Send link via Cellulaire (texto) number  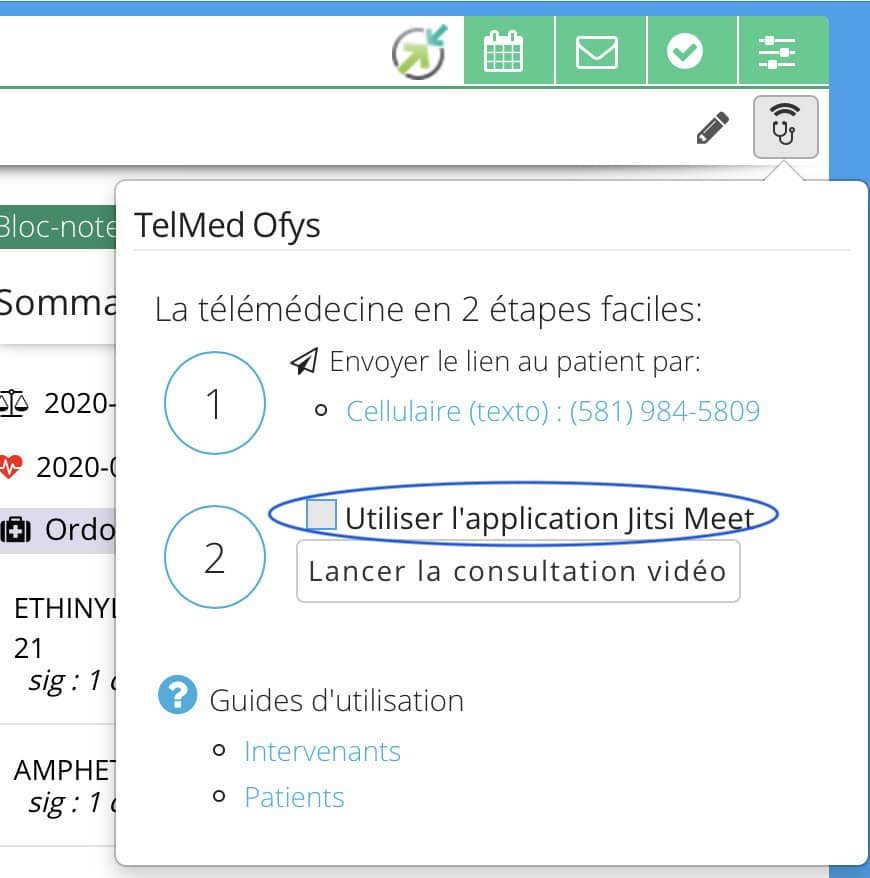pyautogui.click(x=553, y=412)
